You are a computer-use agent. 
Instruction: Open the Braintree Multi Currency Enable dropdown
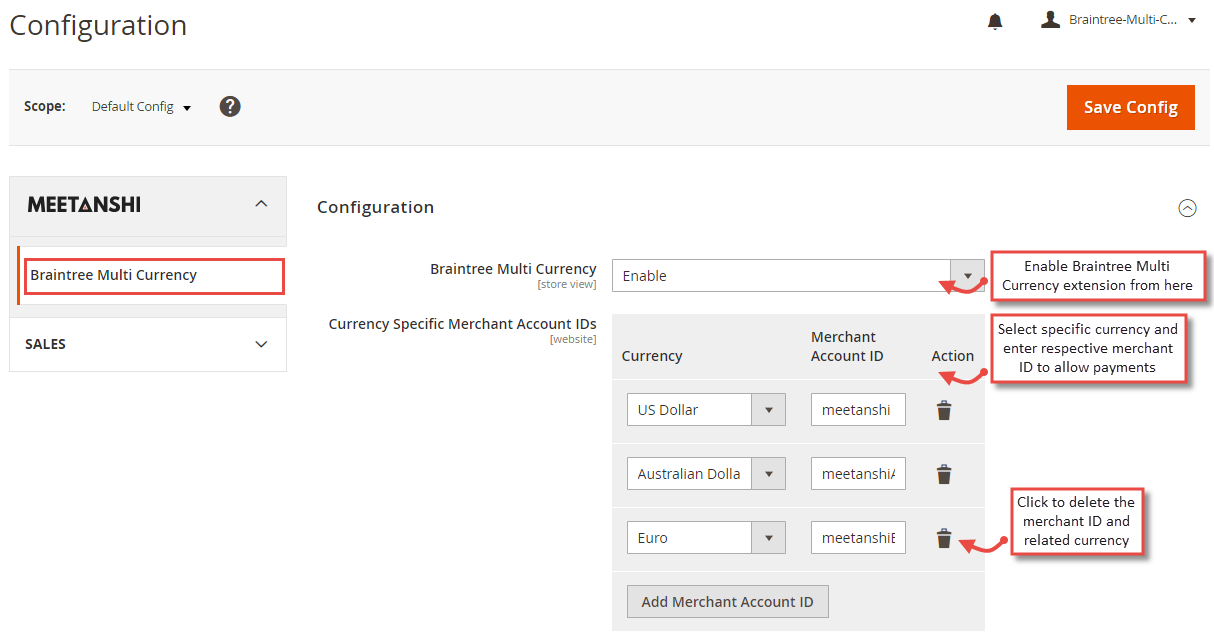click(x=798, y=276)
